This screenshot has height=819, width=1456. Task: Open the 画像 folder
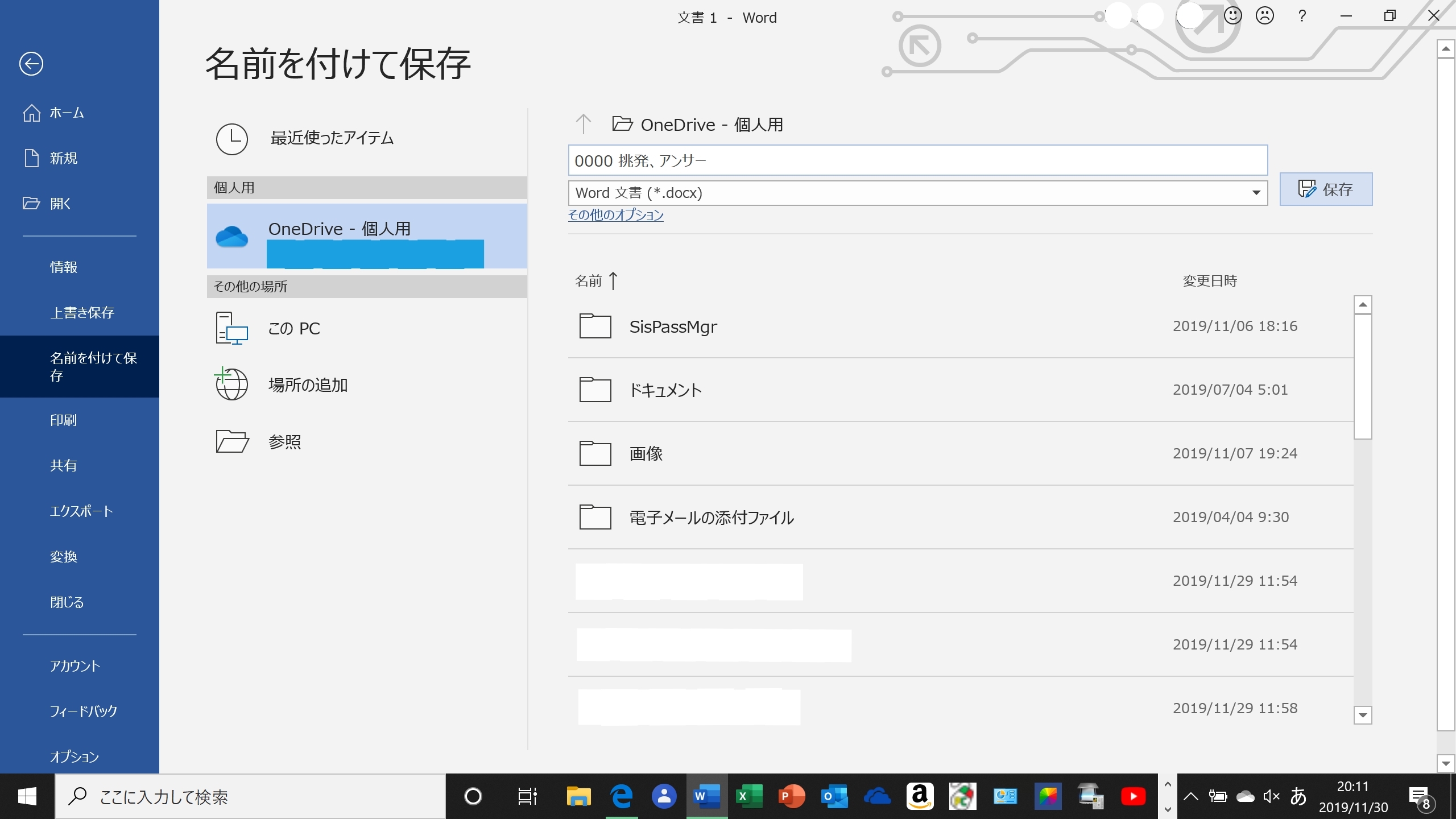point(961,454)
